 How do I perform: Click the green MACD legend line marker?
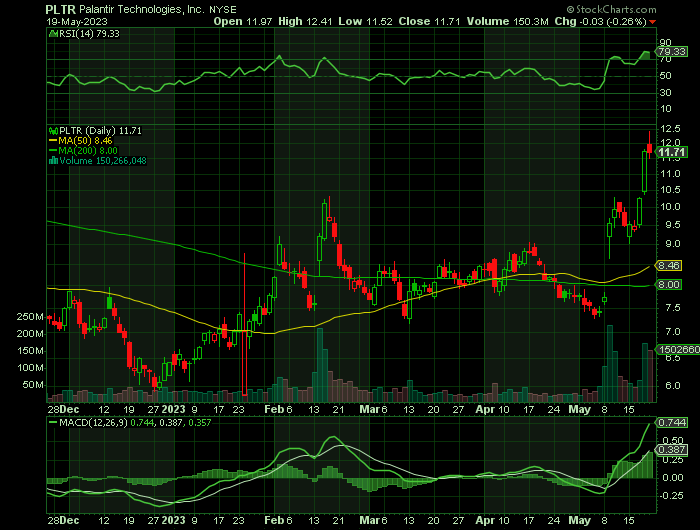point(53,422)
